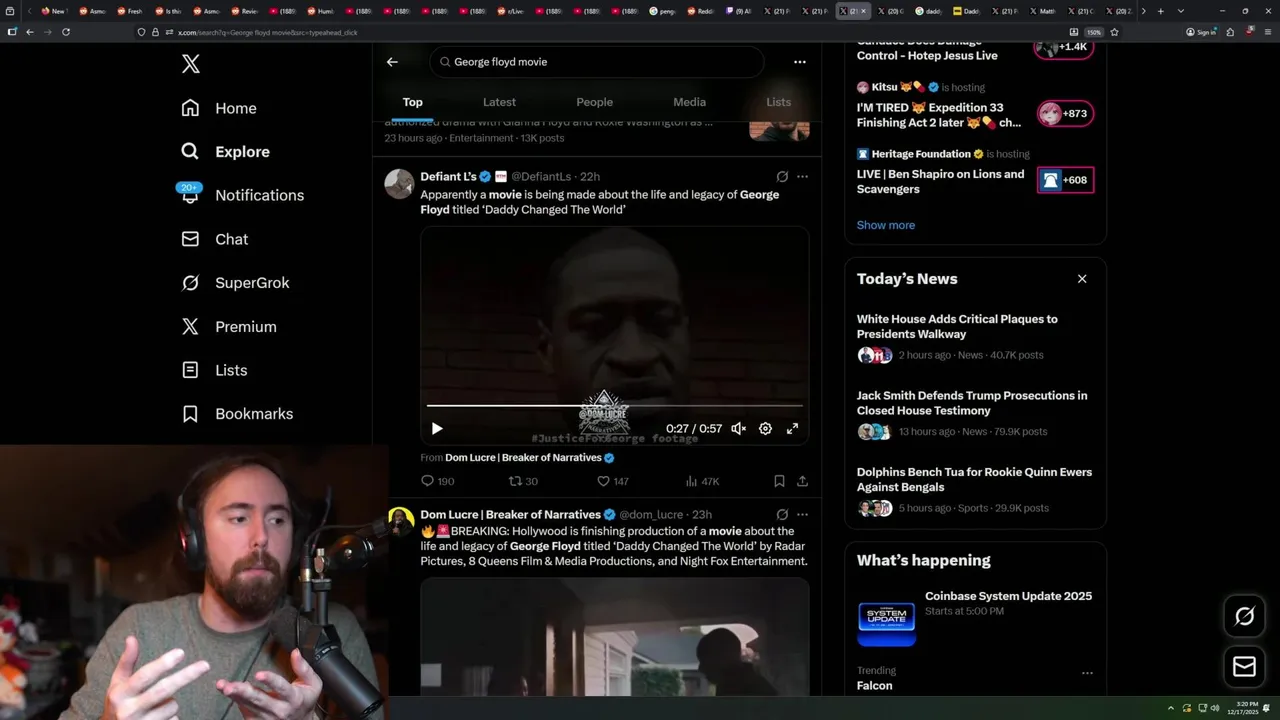Open Bookmarks in the sidebar
This screenshot has width=1280, height=720.
pyautogui.click(x=237, y=414)
